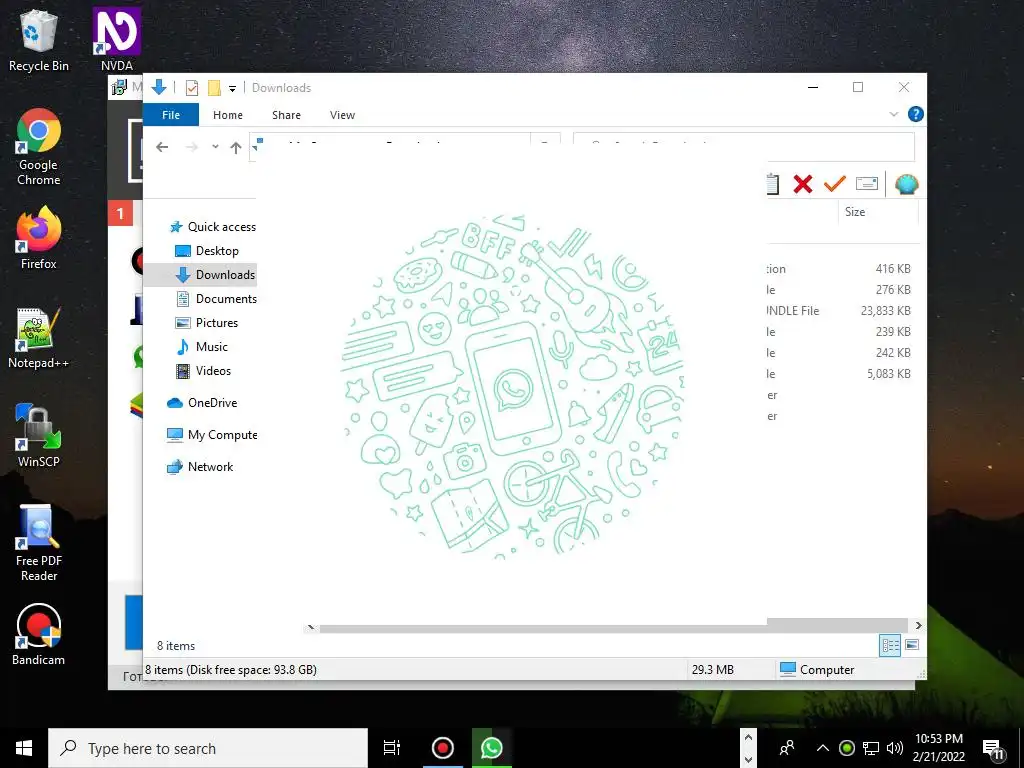Click the Explorer search box

coord(744,147)
